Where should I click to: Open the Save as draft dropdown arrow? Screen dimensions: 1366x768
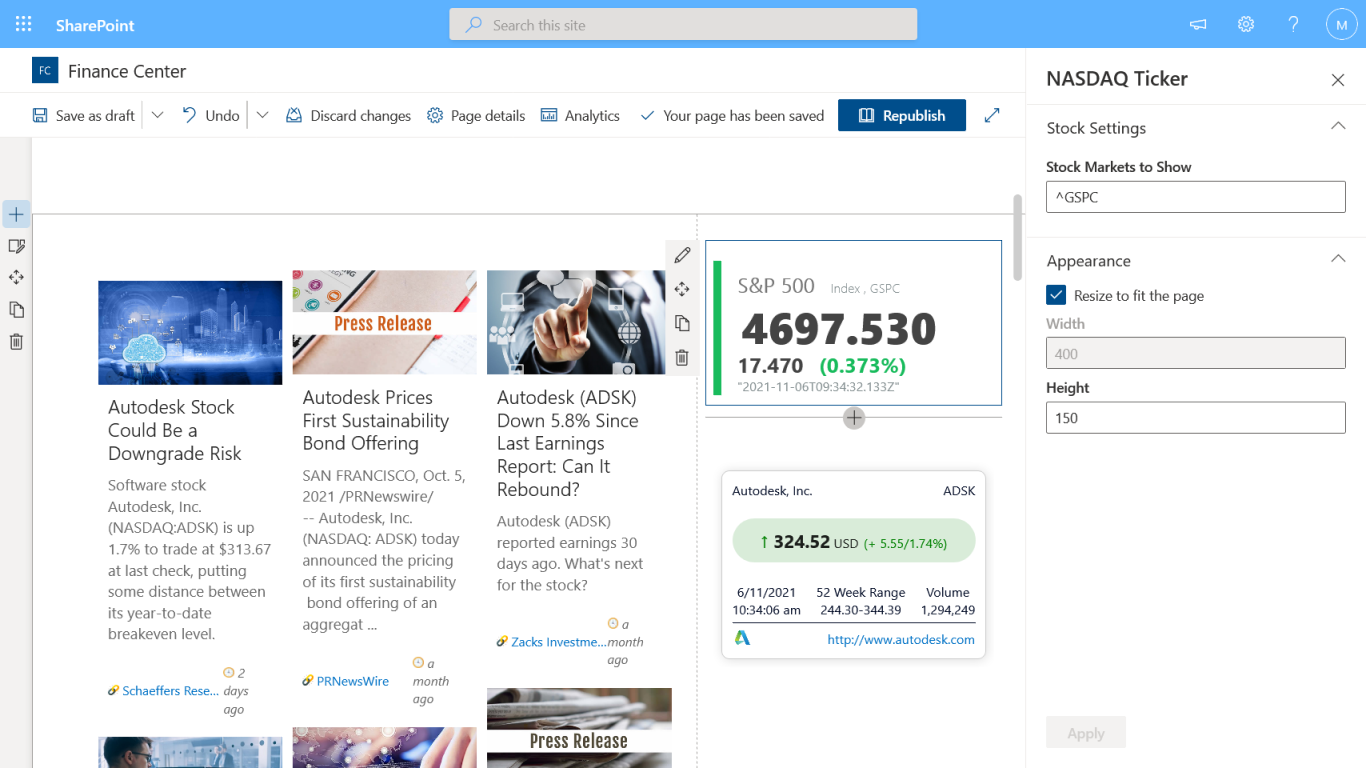click(x=158, y=115)
